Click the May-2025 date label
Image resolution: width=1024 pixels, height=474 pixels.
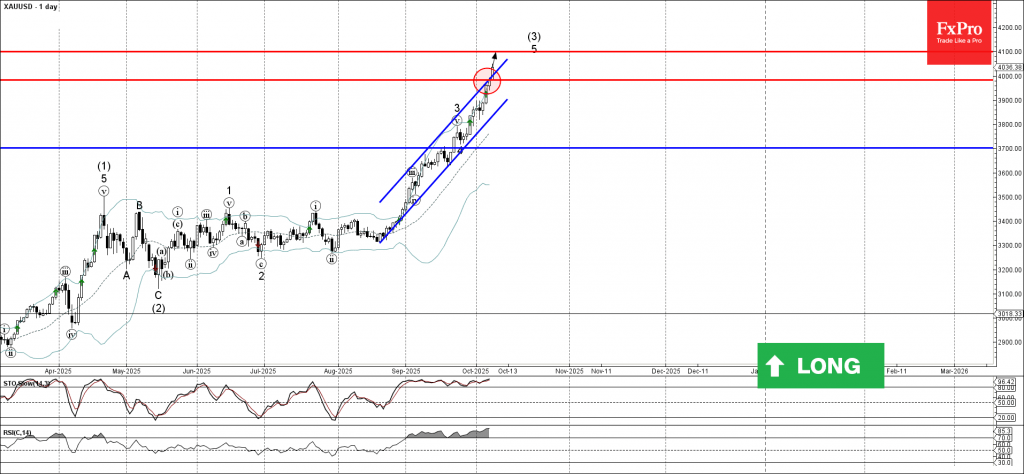[127, 371]
